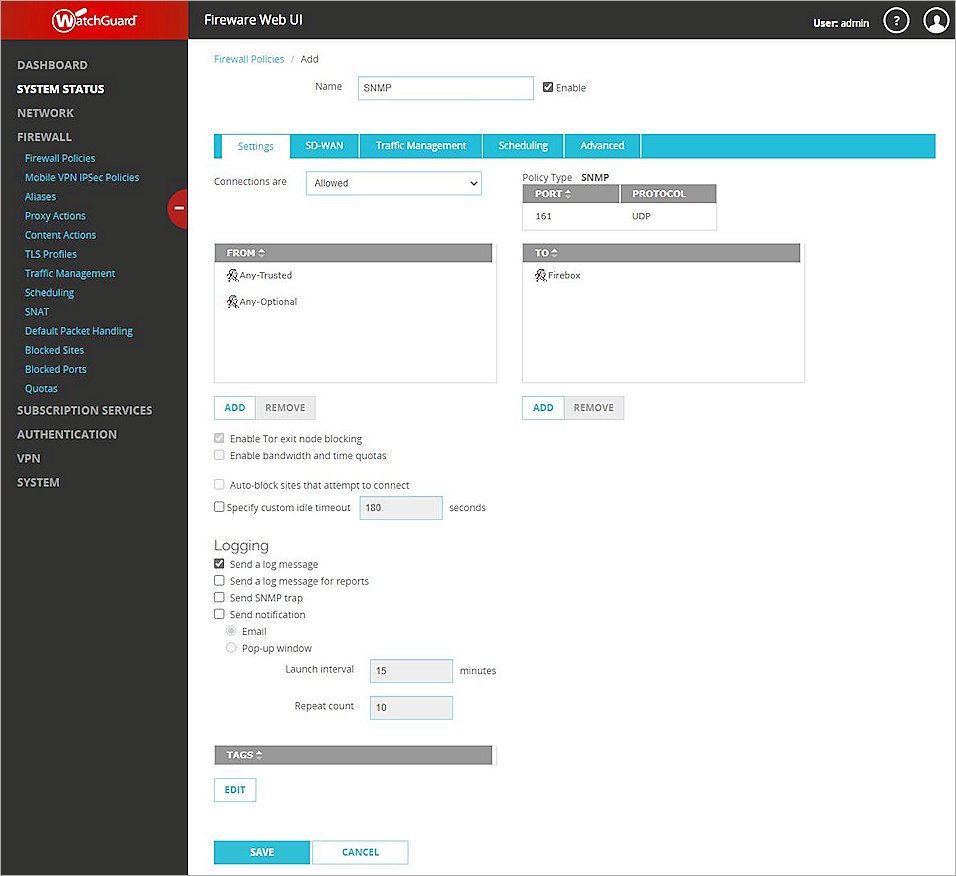Uncheck the Enable policy checkbox
This screenshot has height=876, width=956.
548,88
